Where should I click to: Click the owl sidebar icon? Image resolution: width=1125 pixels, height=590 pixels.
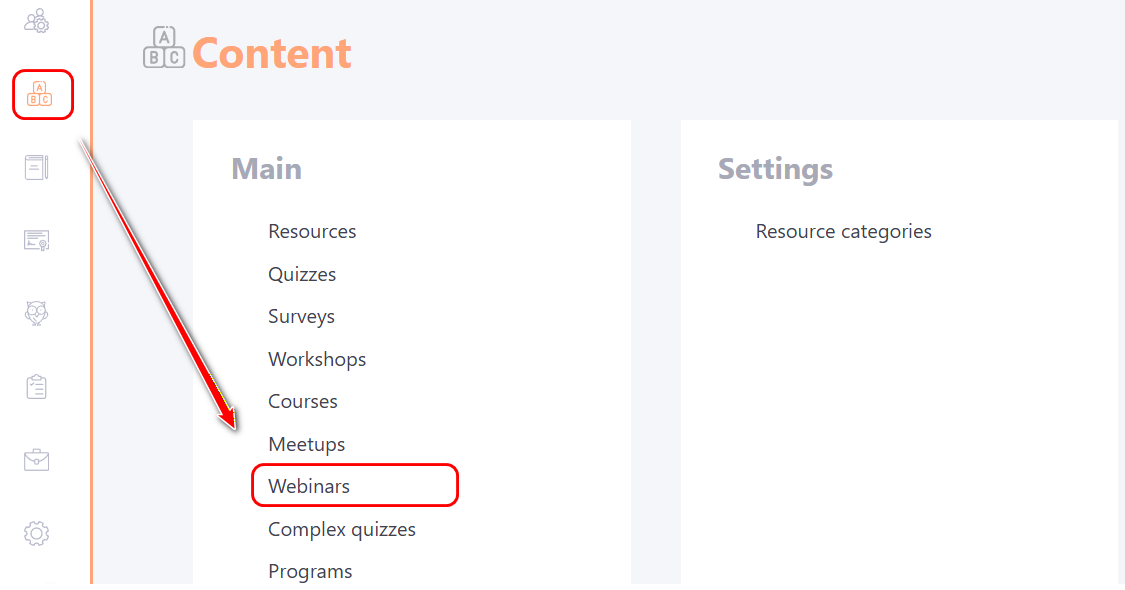37,313
